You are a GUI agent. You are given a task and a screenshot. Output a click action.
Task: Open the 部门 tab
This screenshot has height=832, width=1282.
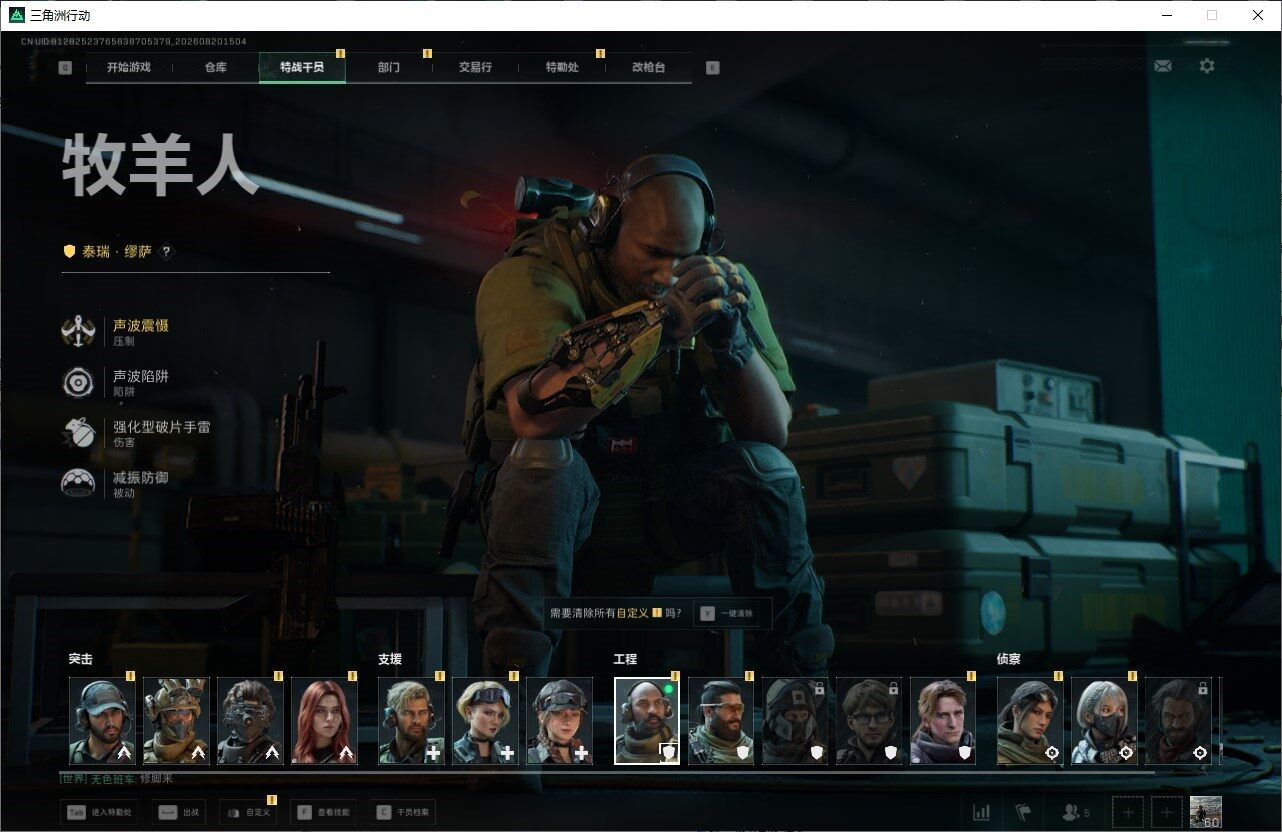point(389,68)
